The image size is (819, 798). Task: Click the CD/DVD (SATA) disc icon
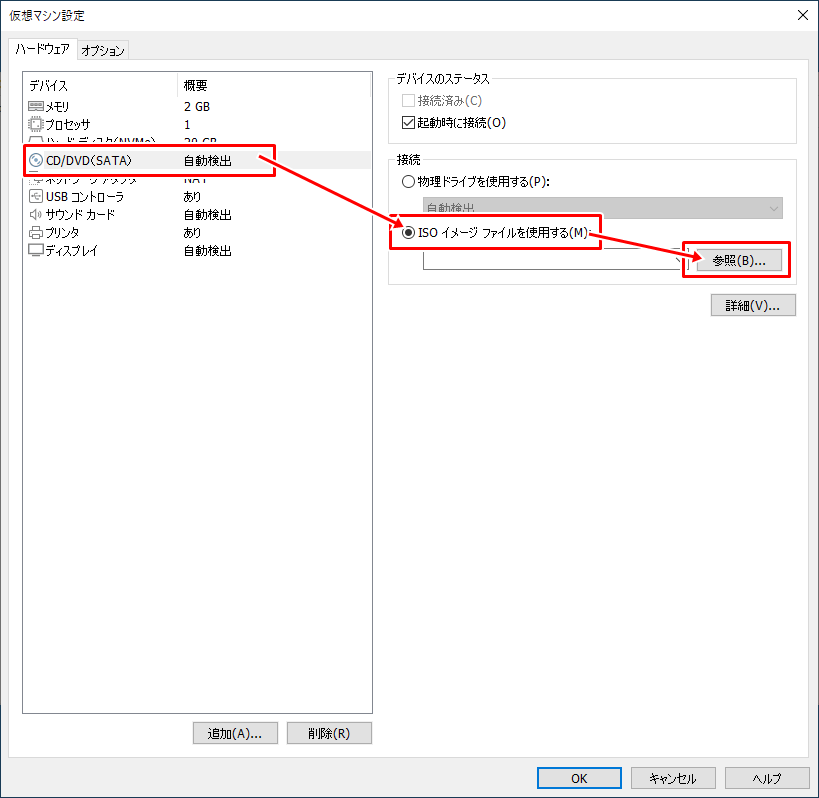click(x=36, y=161)
